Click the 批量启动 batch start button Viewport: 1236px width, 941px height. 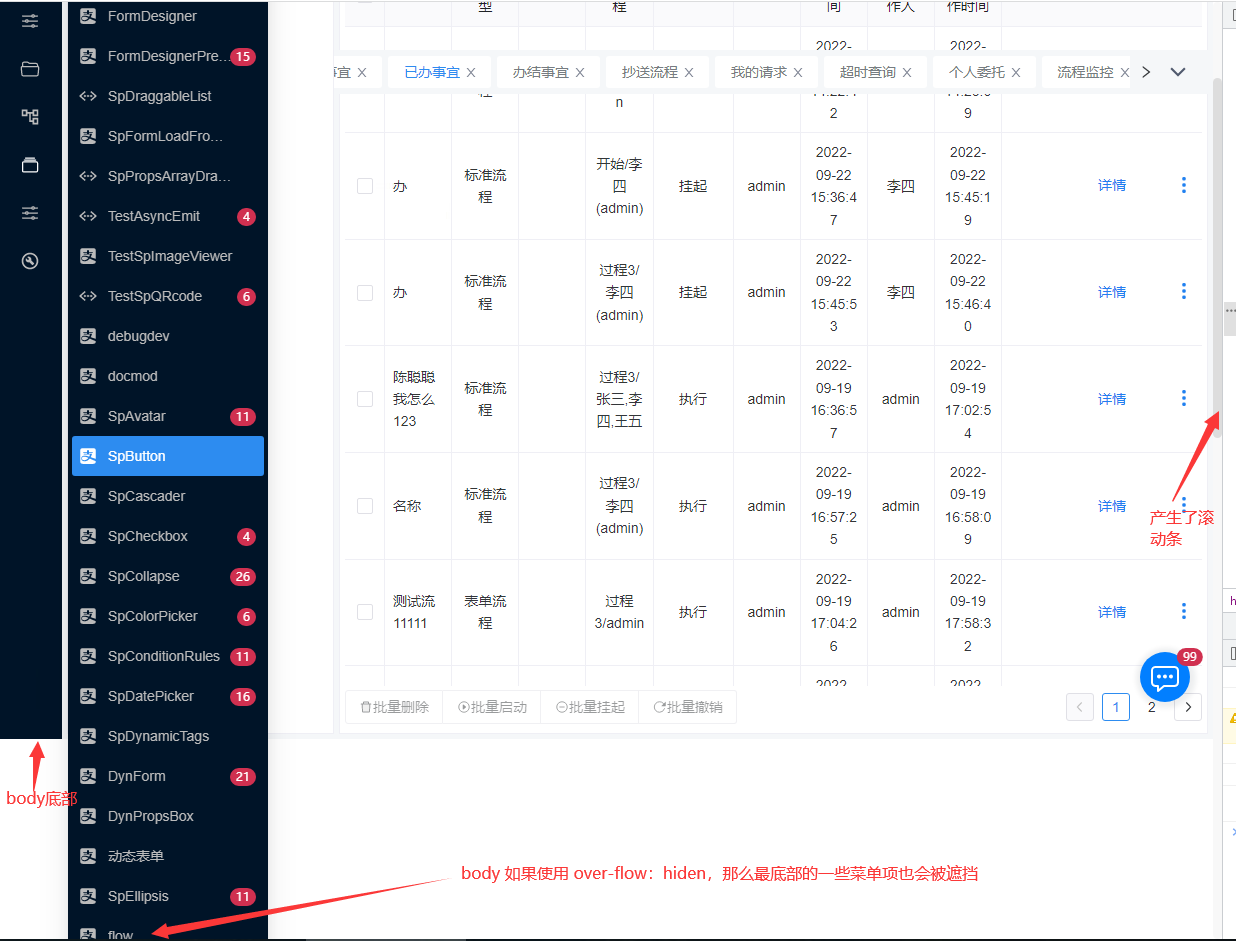click(x=492, y=707)
